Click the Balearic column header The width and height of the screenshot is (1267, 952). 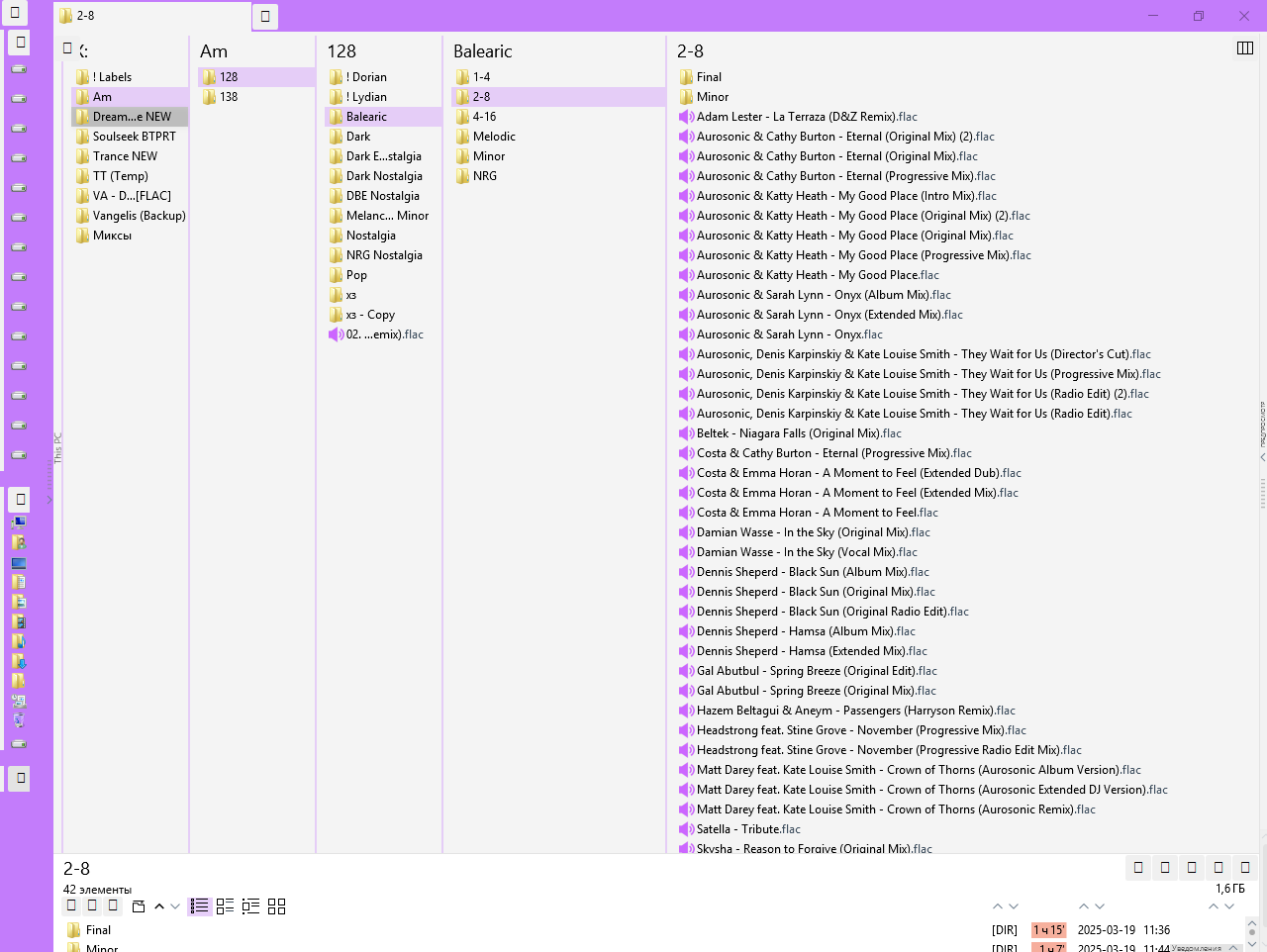point(483,51)
